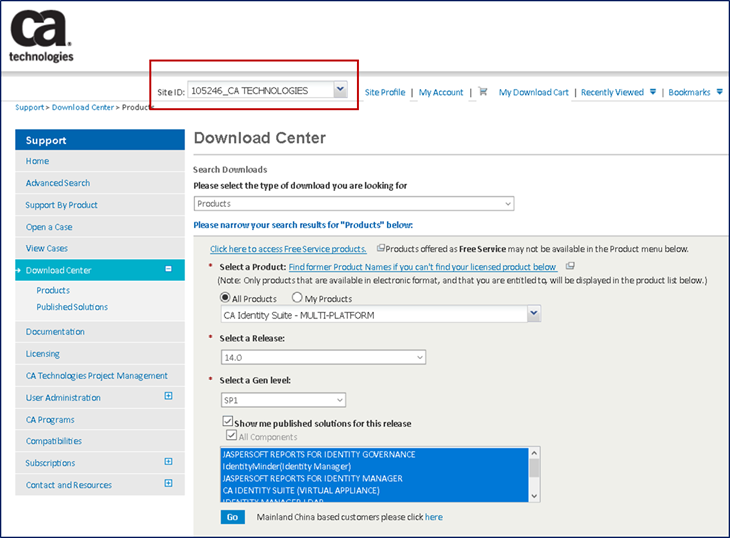Collapse the Download Center sidebar section
The height and width of the screenshot is (538, 730).
tap(169, 269)
